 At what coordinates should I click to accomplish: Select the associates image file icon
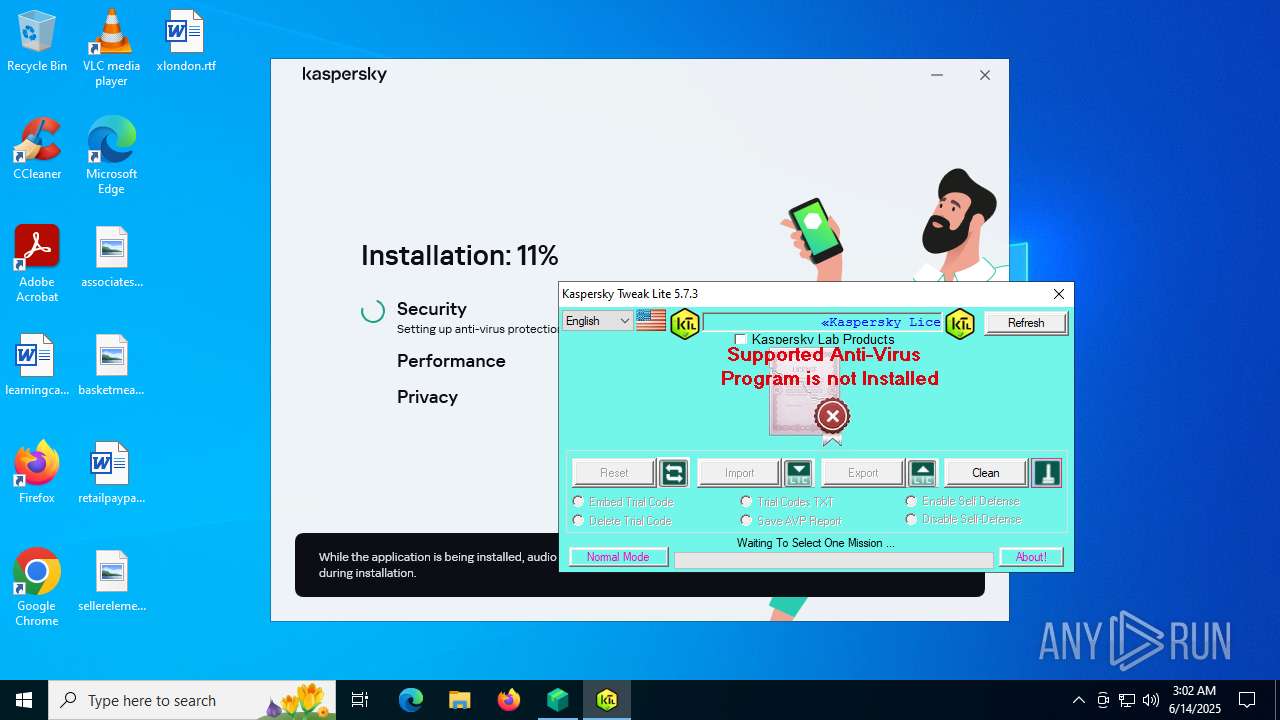[111, 257]
